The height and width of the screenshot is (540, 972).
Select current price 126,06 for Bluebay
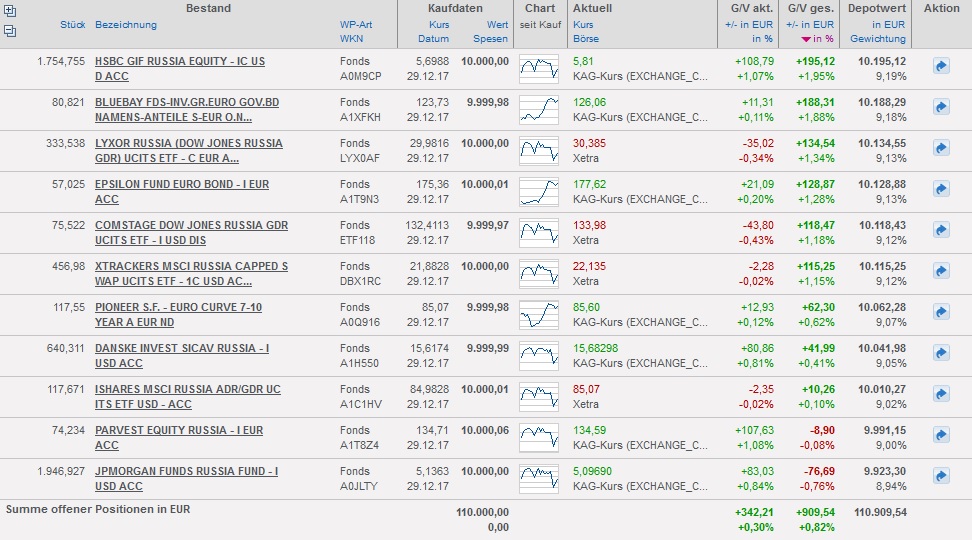pos(590,102)
